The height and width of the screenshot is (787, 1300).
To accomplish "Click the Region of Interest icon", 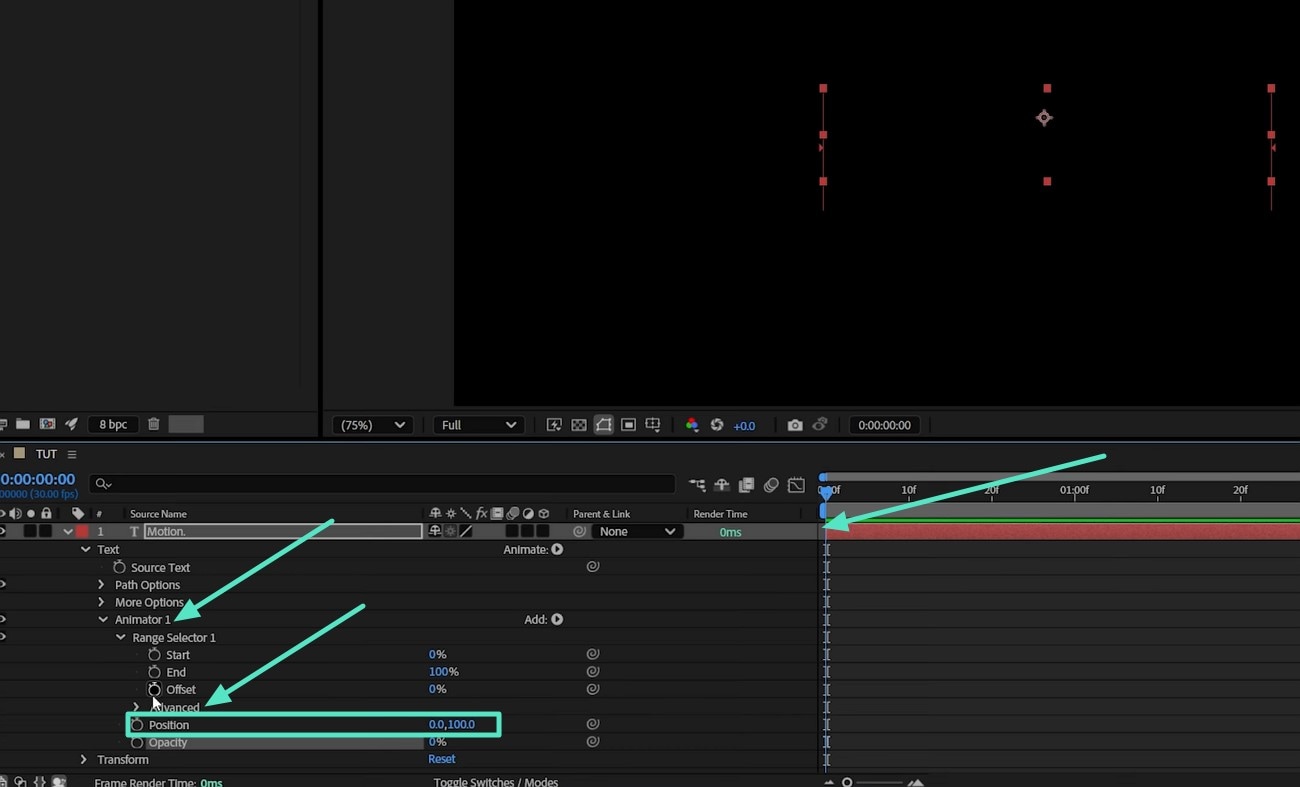I will (628, 425).
